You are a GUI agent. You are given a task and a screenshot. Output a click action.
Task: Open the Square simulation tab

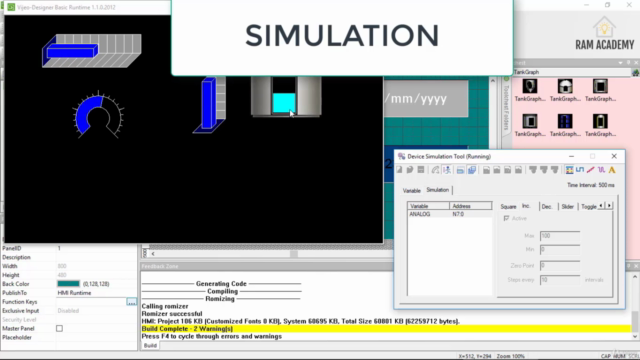[508, 207]
